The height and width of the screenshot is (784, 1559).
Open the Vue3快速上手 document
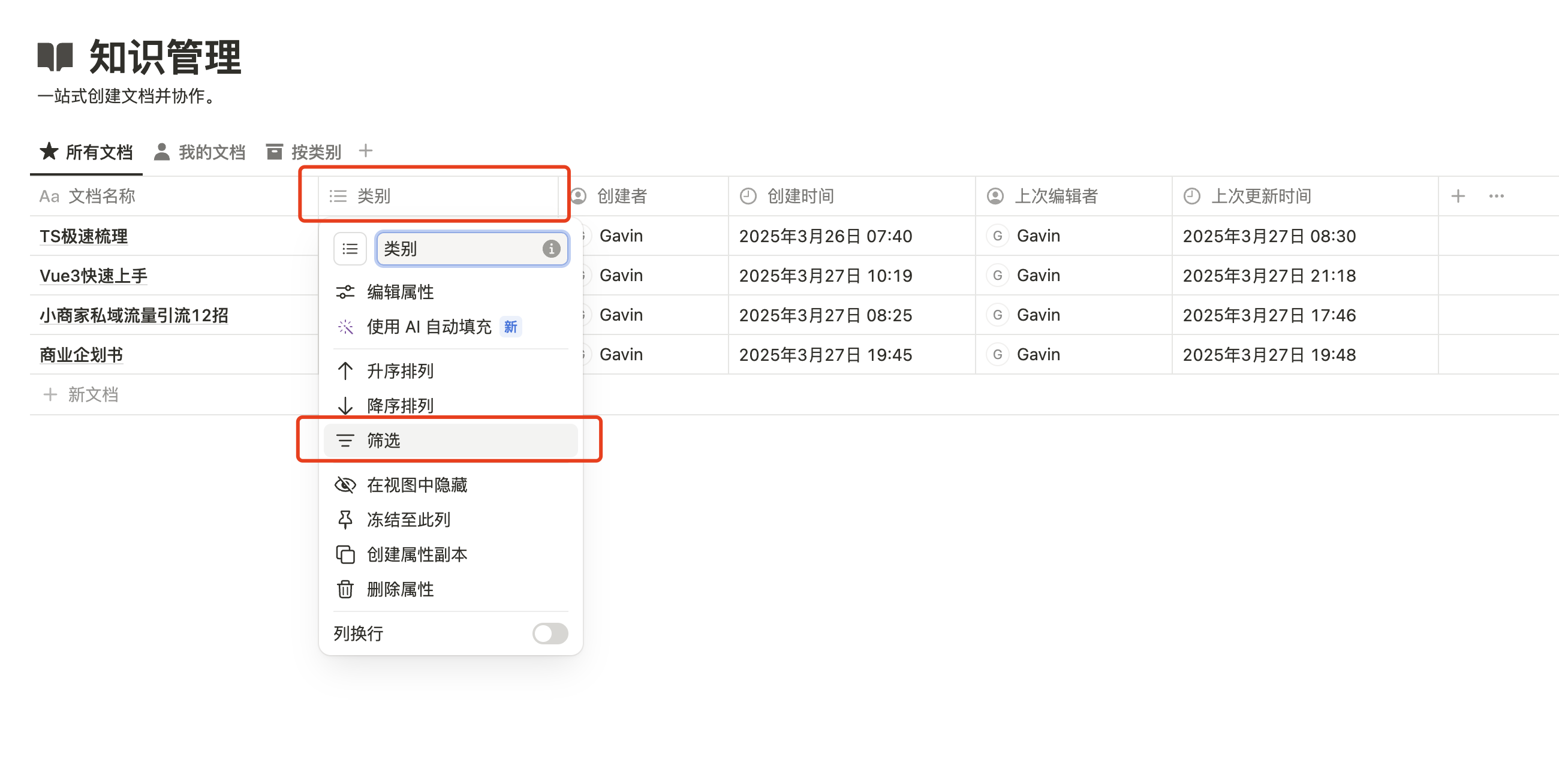pyautogui.click(x=93, y=276)
